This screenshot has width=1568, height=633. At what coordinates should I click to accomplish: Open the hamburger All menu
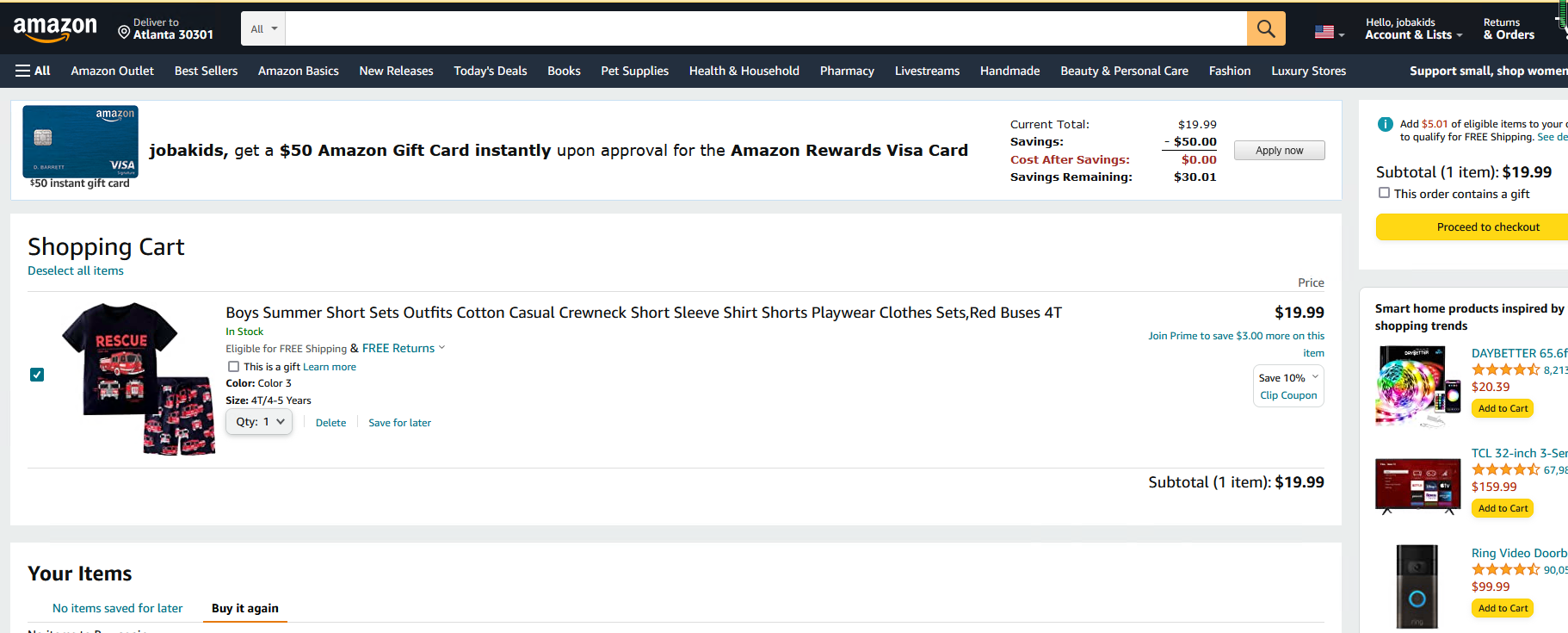coord(33,71)
